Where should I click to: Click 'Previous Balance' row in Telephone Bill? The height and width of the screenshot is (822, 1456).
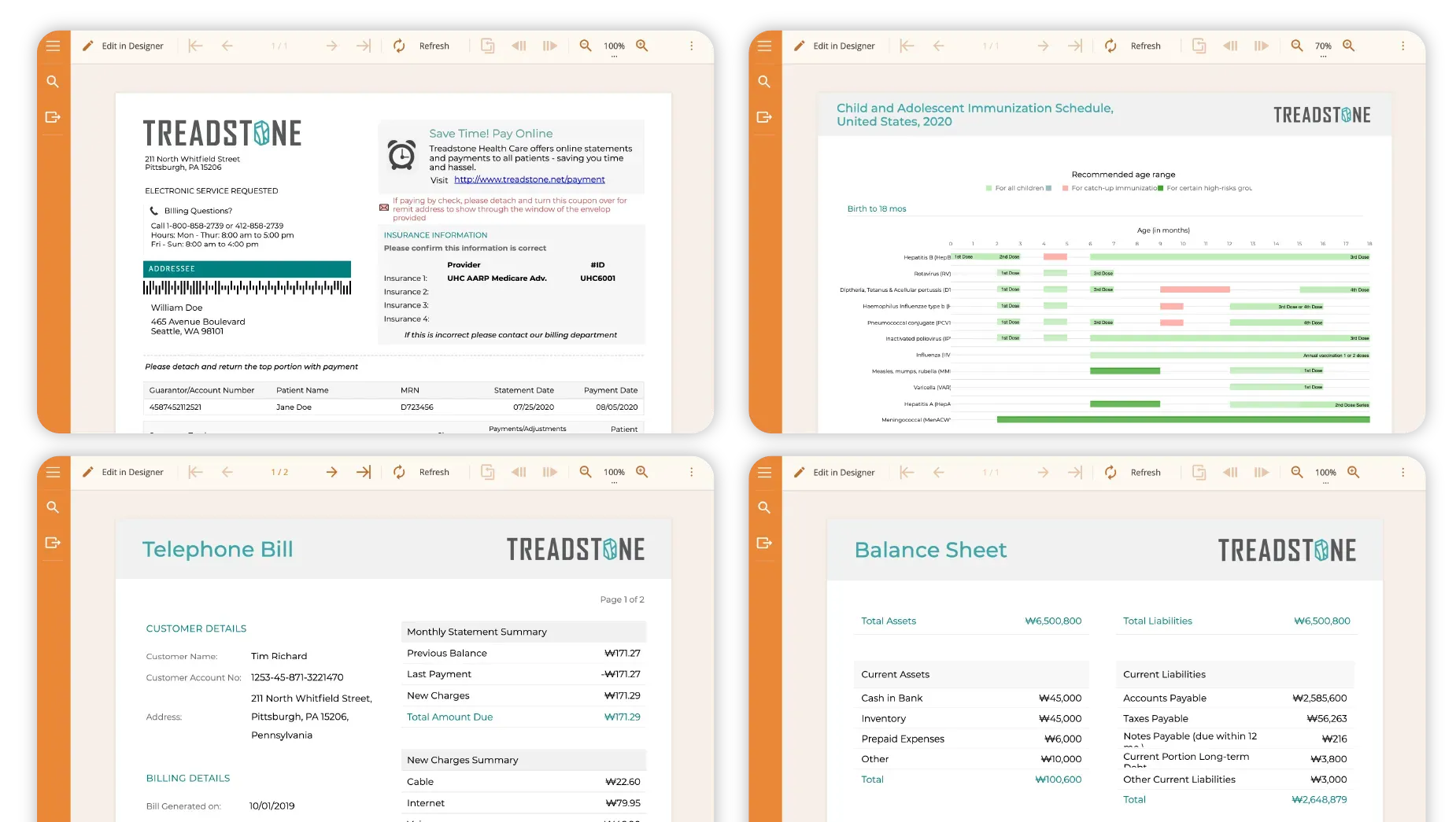[523, 653]
